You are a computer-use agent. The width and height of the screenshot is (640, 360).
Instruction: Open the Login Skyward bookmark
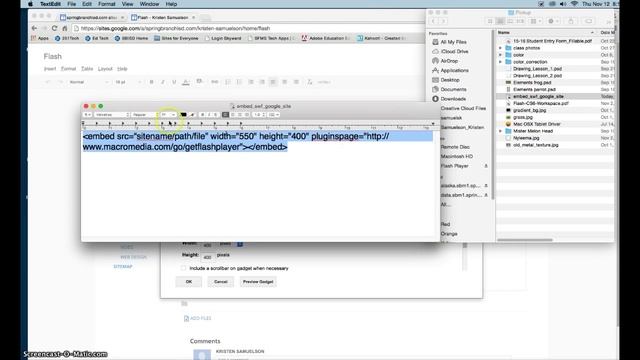(223, 38)
